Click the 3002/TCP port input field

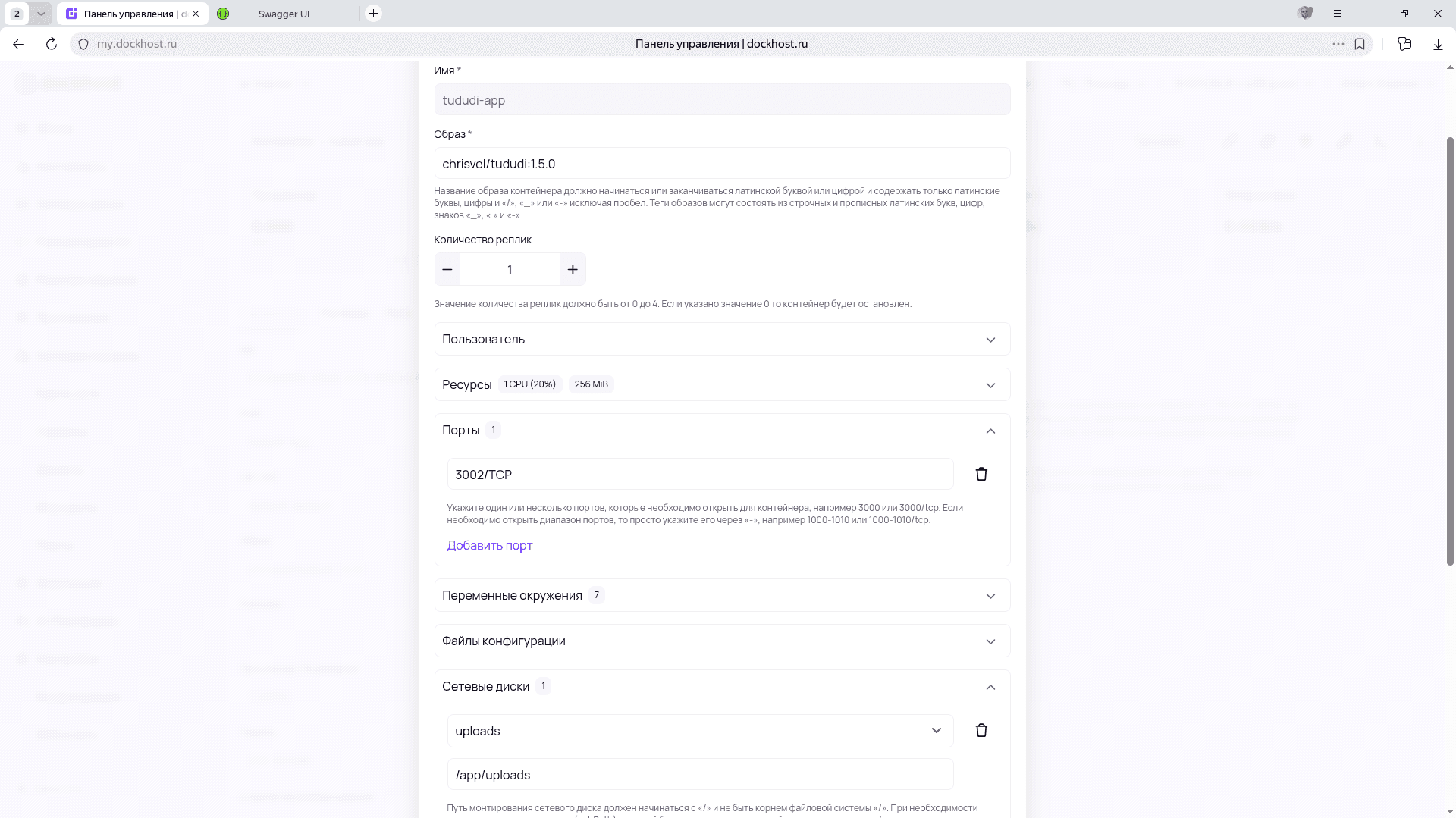(700, 475)
